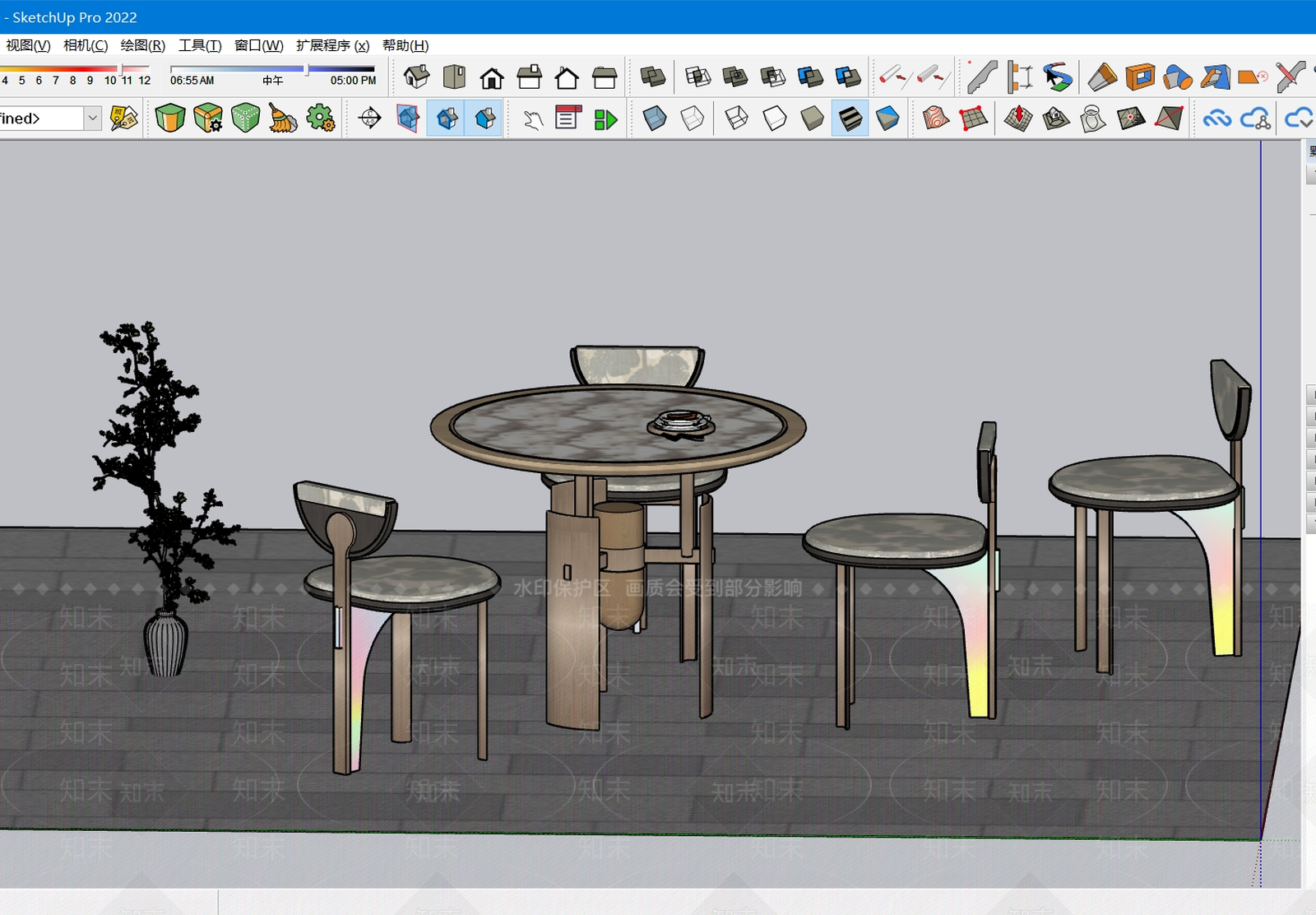Enable Shaded With Textures style
The width and height of the screenshot is (1316, 915).
coord(850,118)
